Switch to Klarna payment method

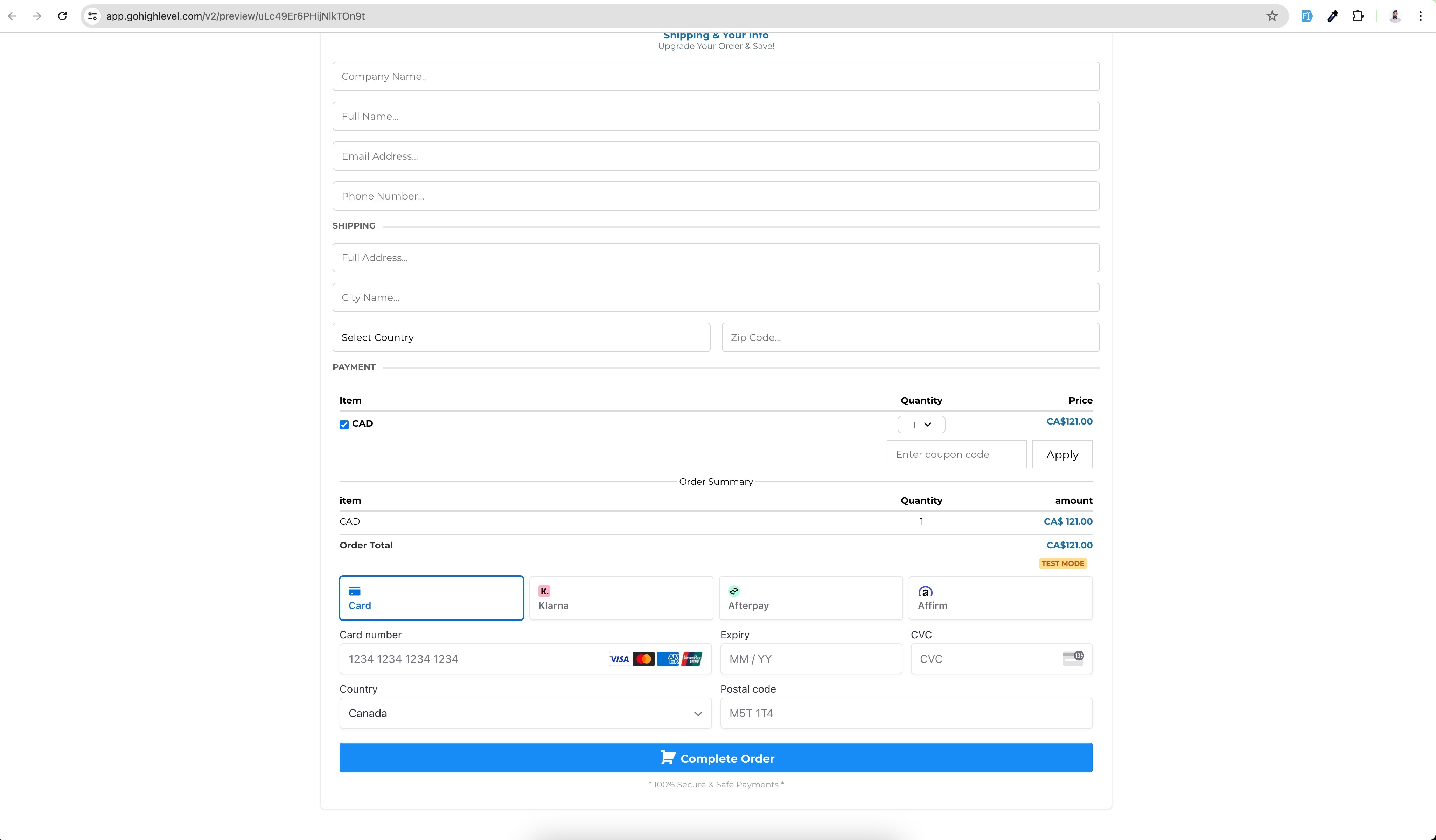[621, 598]
